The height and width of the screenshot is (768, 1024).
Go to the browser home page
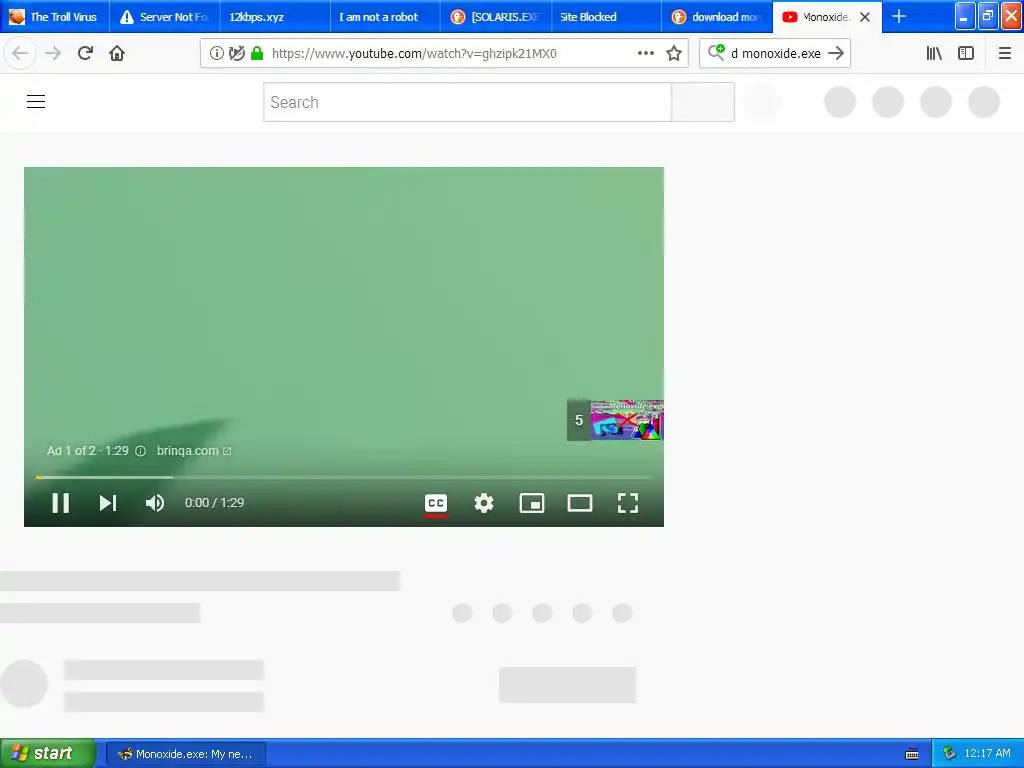click(x=117, y=53)
